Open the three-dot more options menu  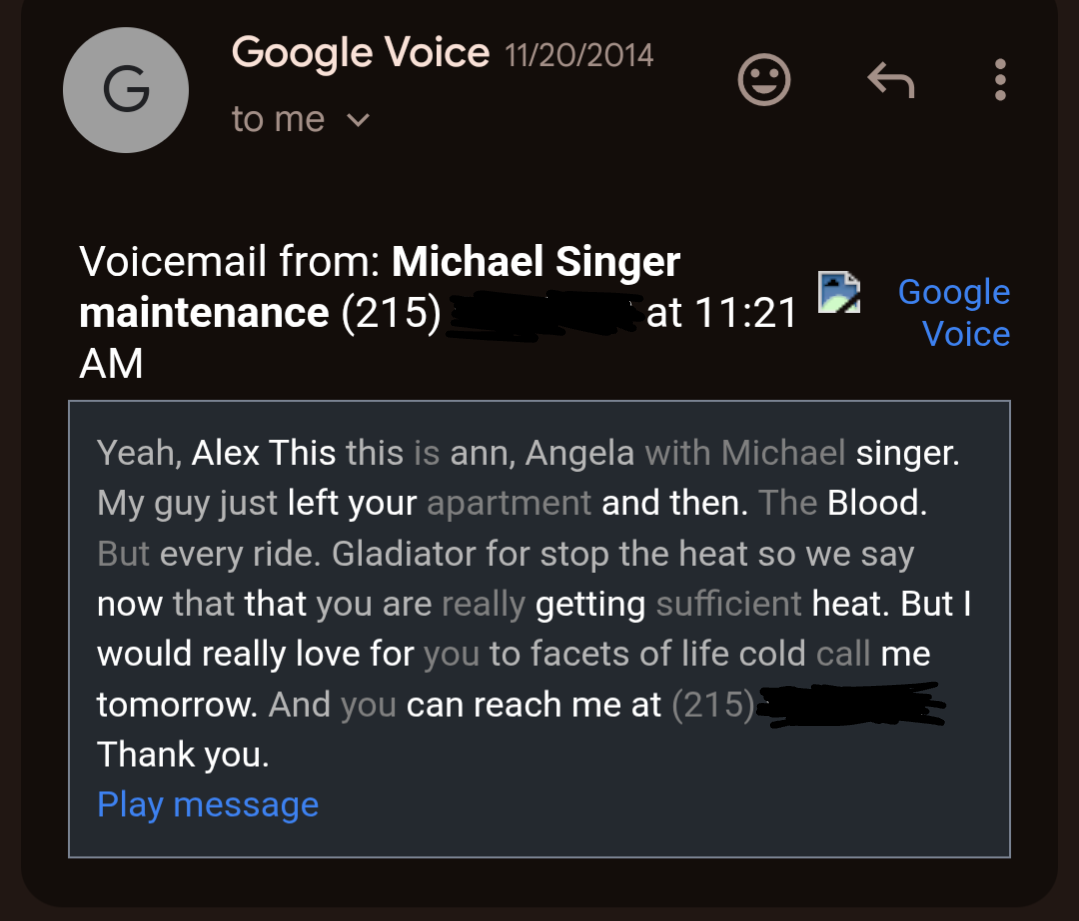pyautogui.click(x=999, y=80)
